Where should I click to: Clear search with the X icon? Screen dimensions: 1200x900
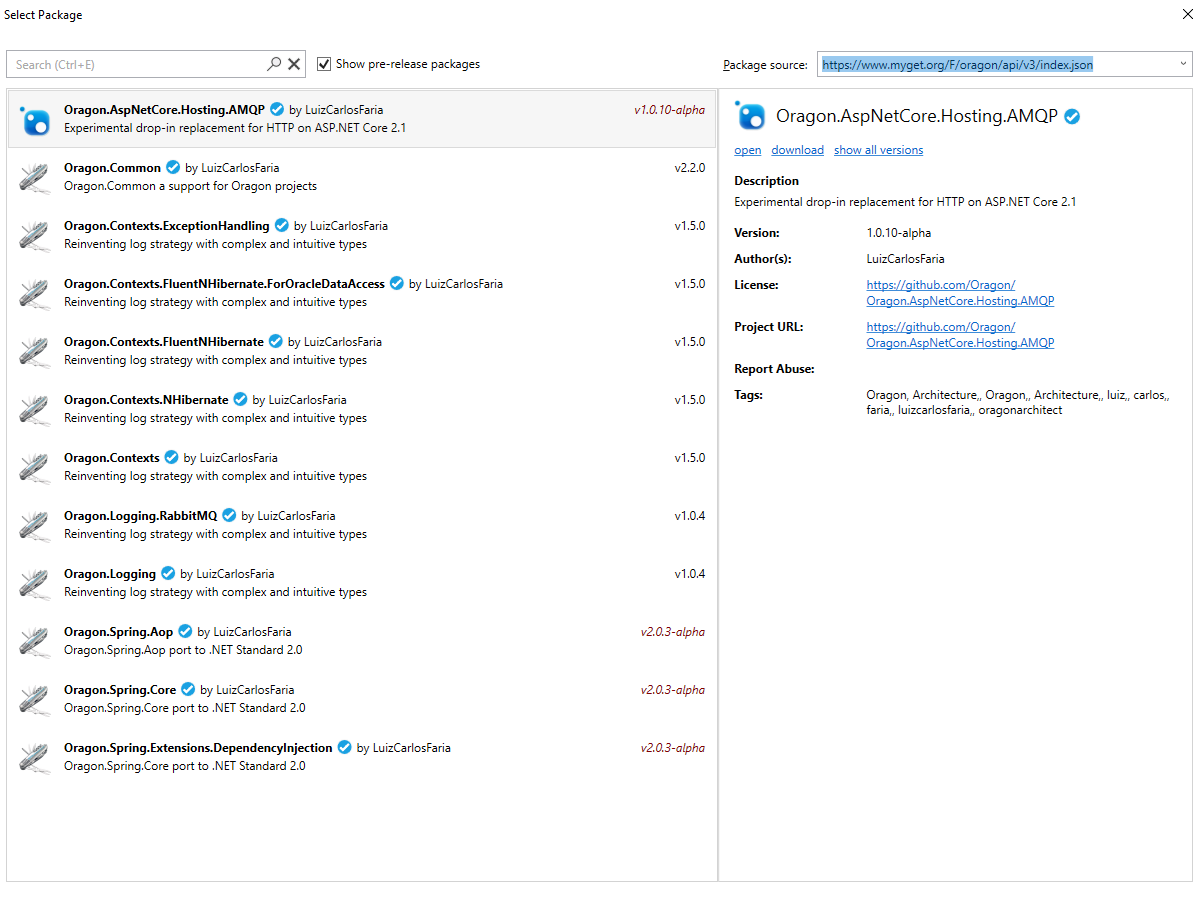[294, 64]
